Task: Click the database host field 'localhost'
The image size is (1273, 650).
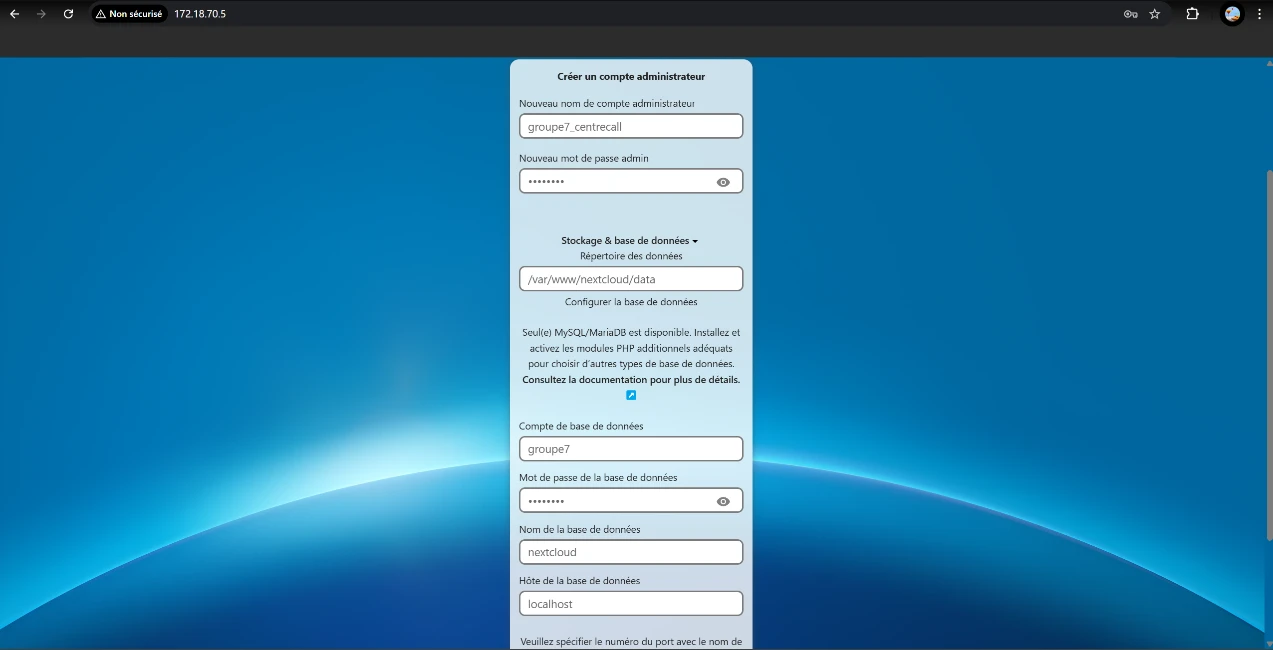Action: click(631, 604)
